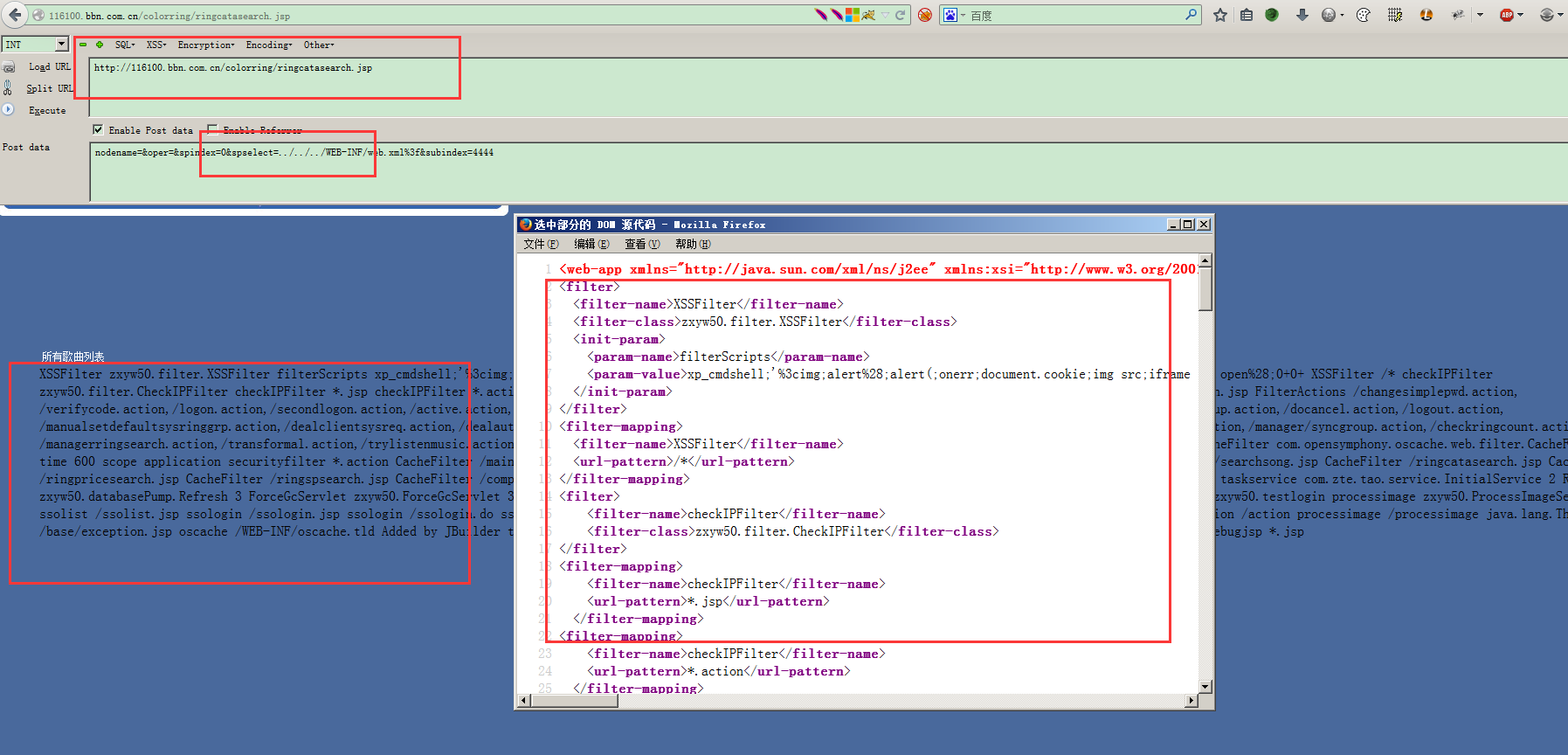Click horizontal scroll-right arrow in source window
The width and height of the screenshot is (1568, 755).
pyautogui.click(x=1192, y=700)
